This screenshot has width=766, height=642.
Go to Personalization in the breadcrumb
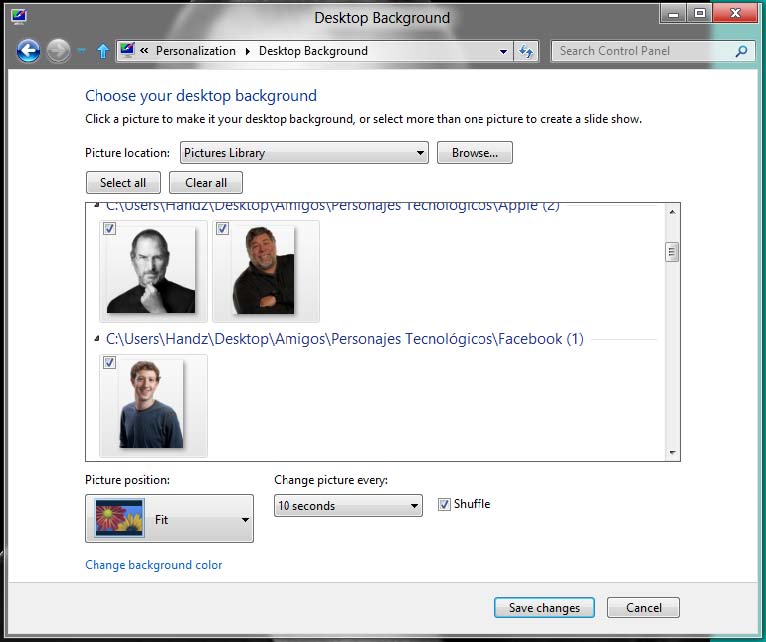point(196,51)
